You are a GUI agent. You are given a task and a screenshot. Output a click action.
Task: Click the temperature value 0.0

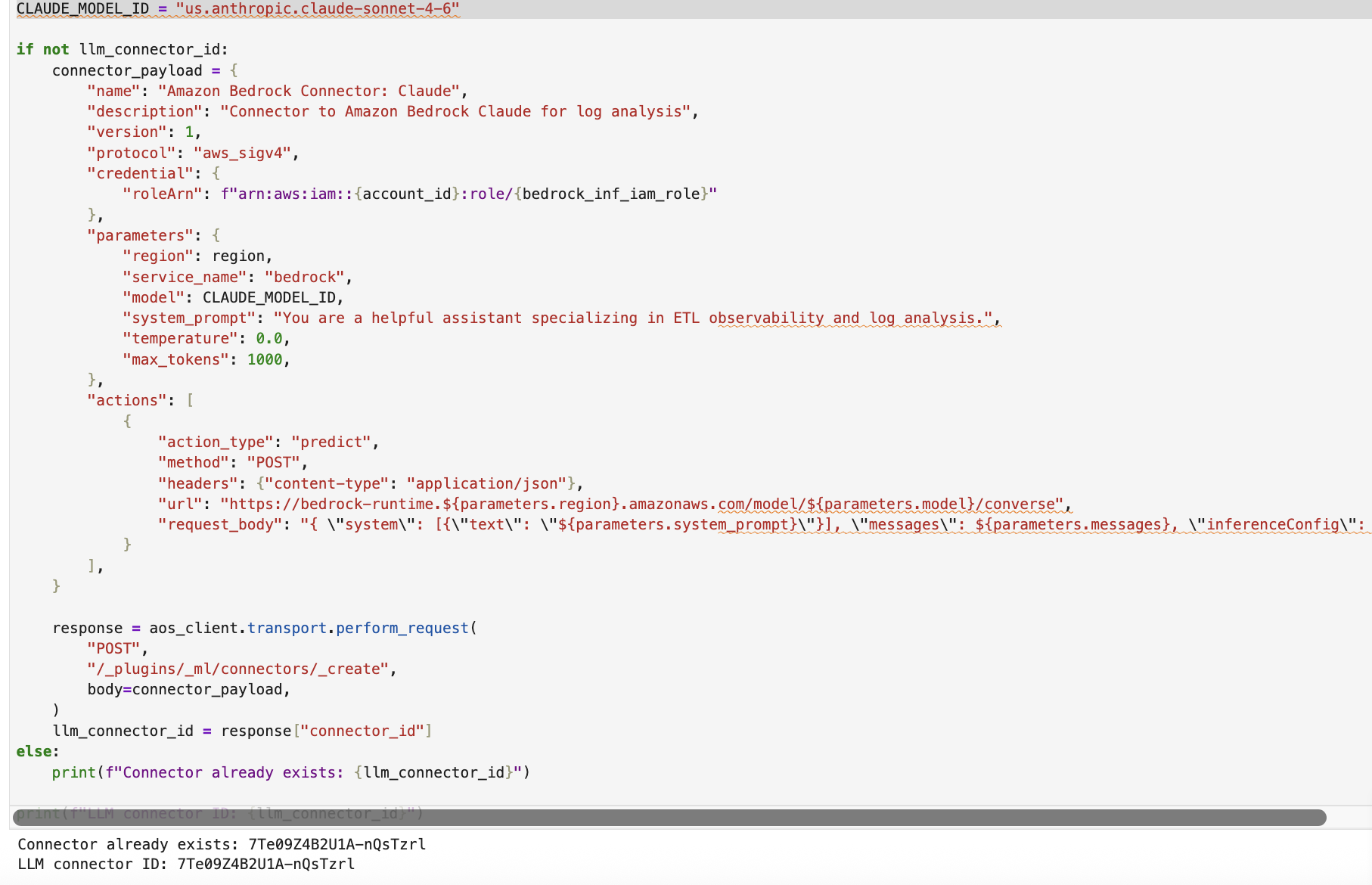pyautogui.click(x=269, y=338)
